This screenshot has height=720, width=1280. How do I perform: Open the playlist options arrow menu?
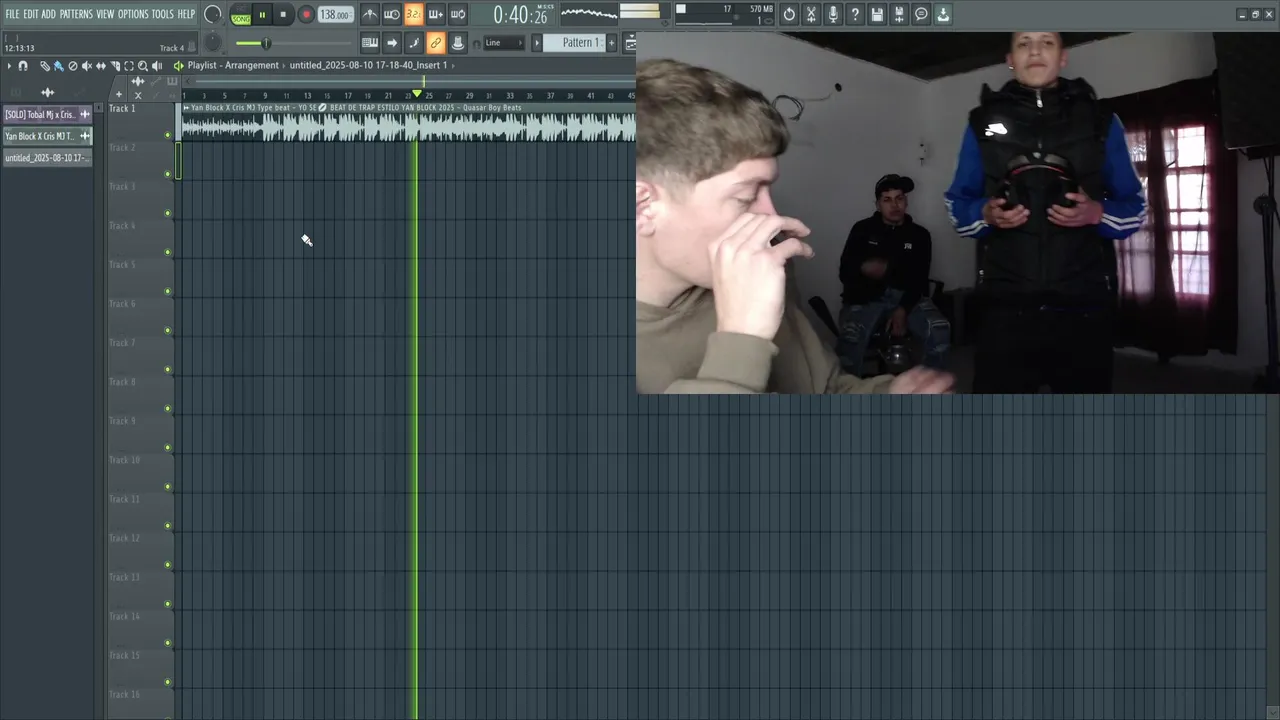coord(9,66)
